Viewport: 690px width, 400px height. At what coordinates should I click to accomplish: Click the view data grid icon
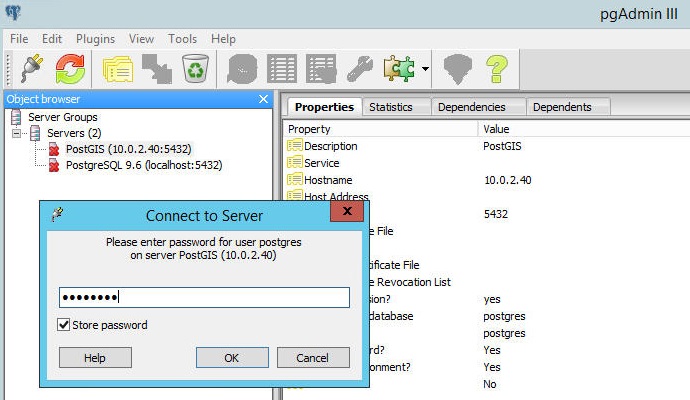point(282,69)
